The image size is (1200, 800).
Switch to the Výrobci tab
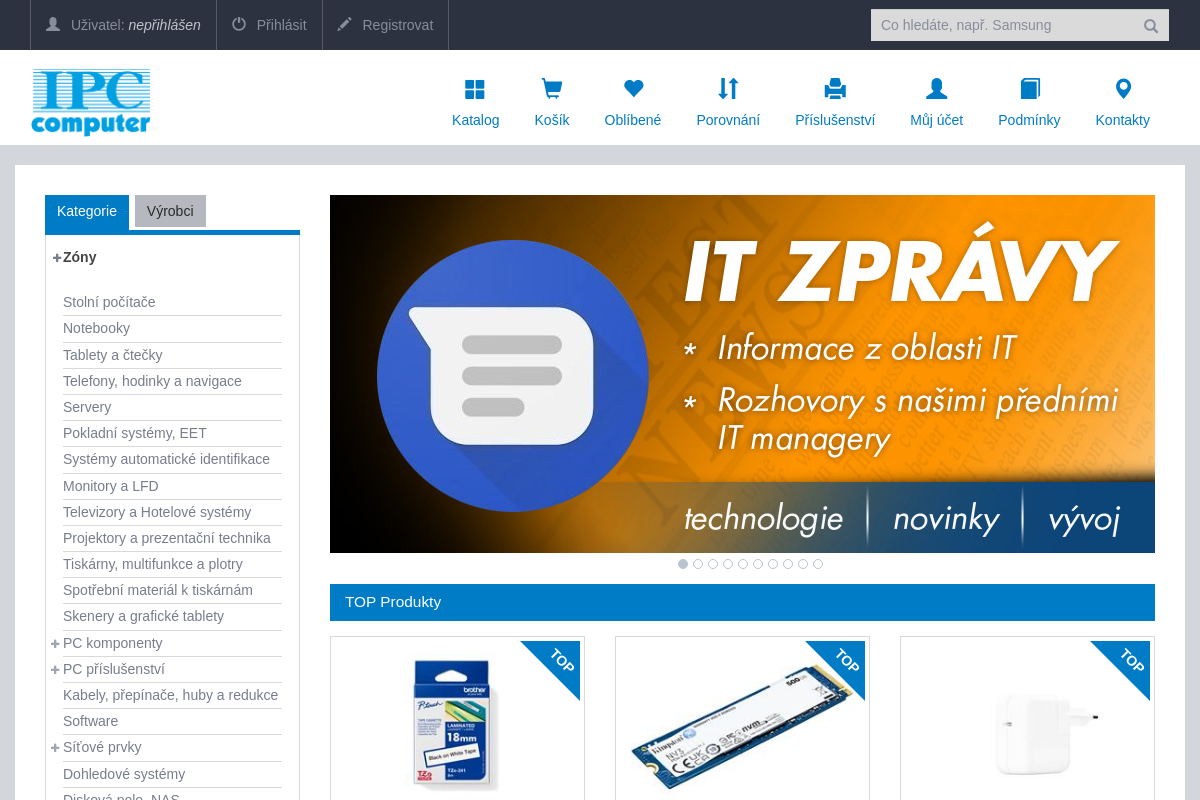(170, 211)
